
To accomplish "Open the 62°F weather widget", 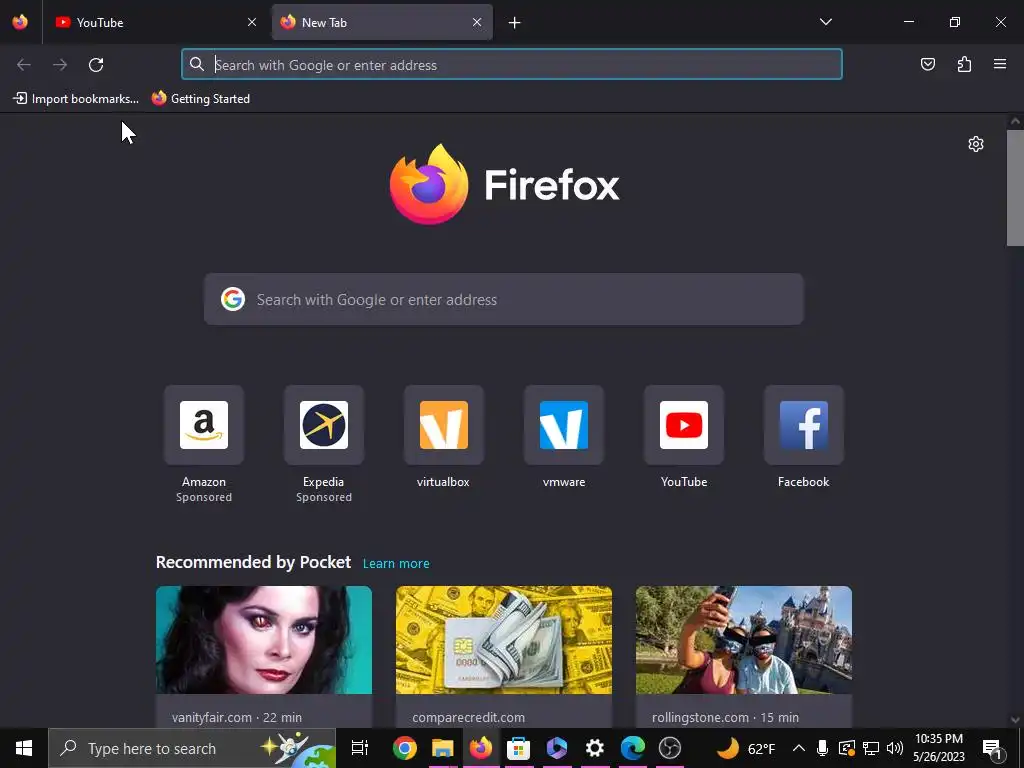I will 746,748.
